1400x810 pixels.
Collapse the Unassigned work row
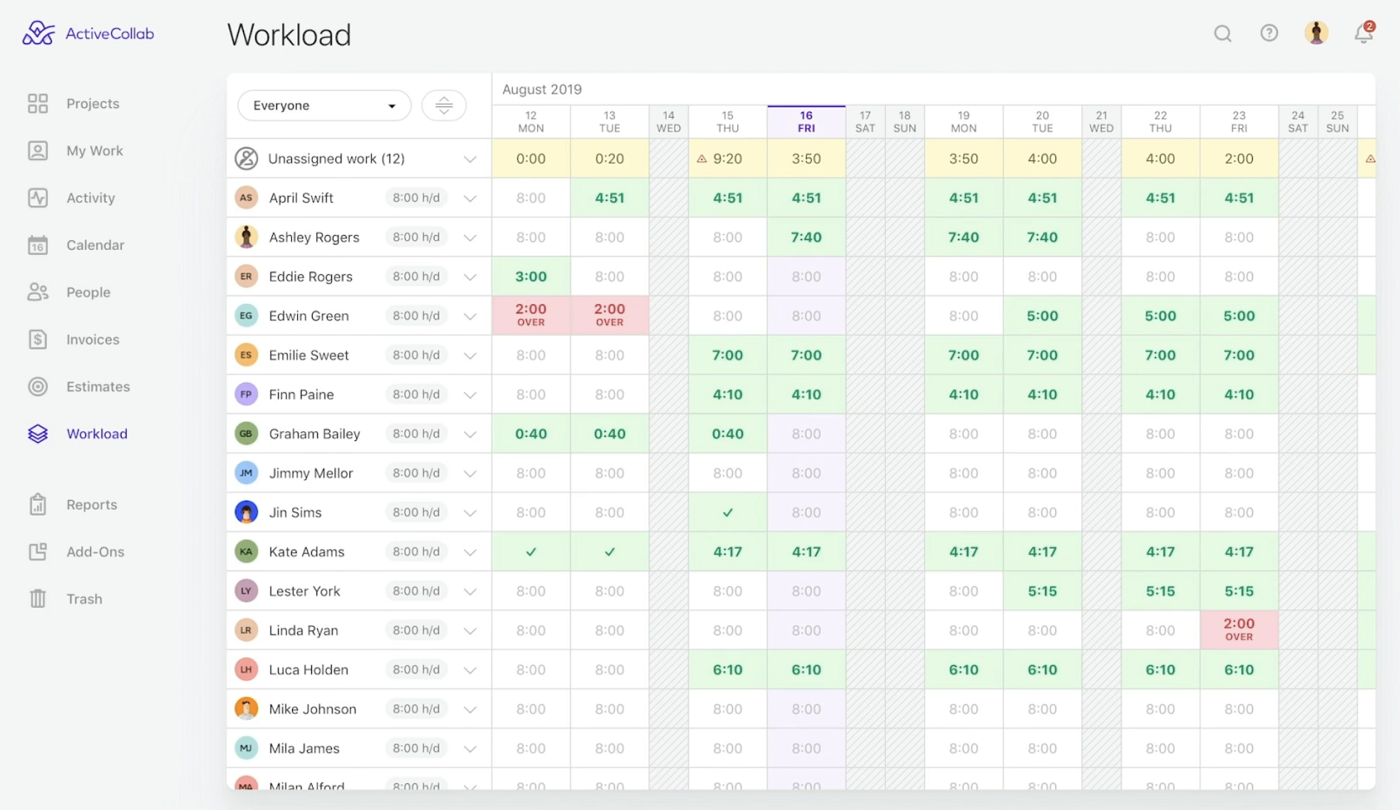470,158
